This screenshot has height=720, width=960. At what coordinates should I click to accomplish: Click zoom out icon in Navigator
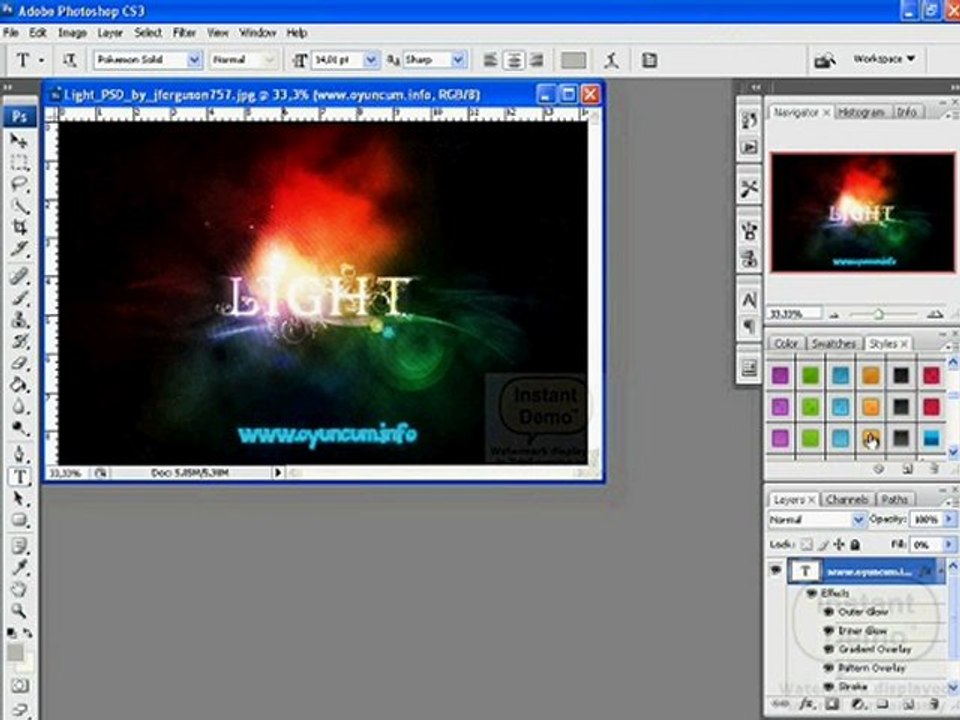pos(834,315)
